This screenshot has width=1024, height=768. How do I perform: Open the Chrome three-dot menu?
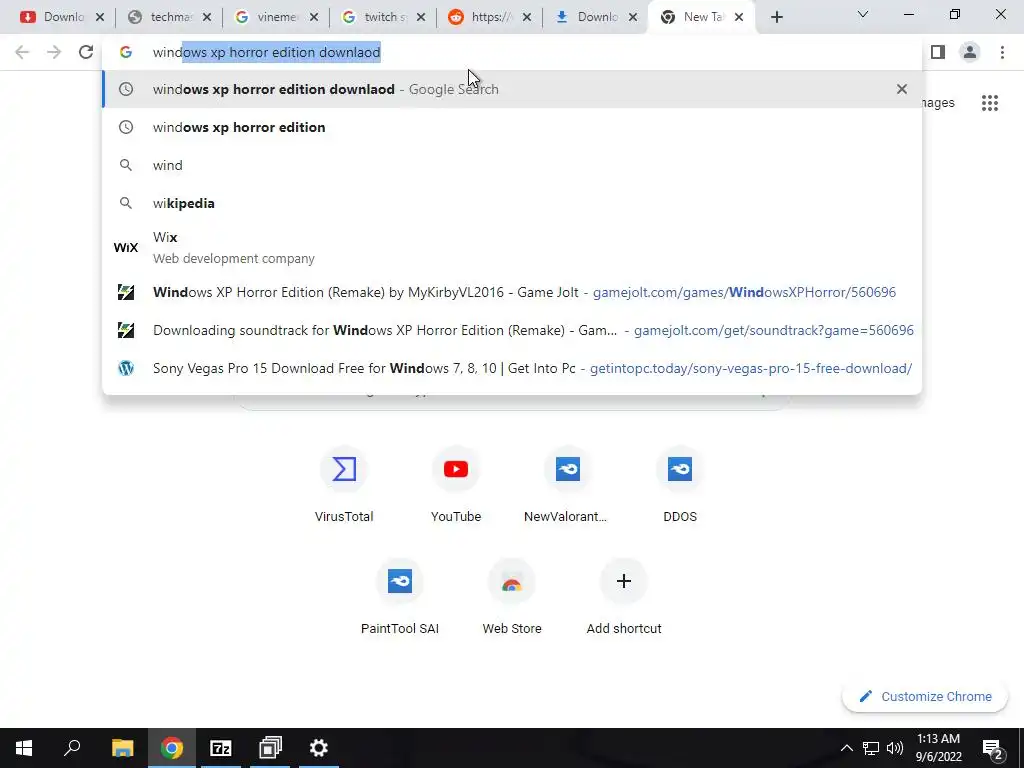click(1002, 52)
